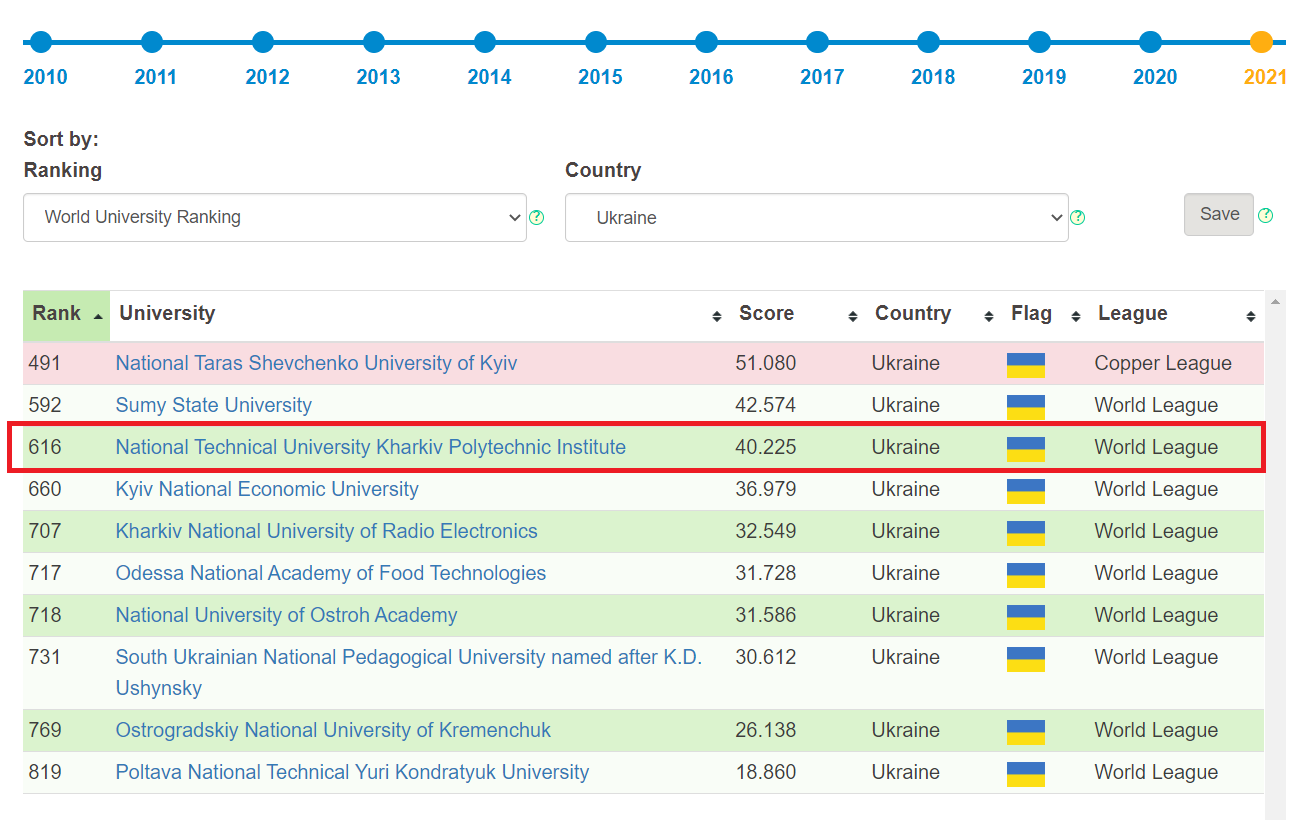Jump to year 2012 on timeline
The width and height of the screenshot is (1311, 820).
pos(263,42)
